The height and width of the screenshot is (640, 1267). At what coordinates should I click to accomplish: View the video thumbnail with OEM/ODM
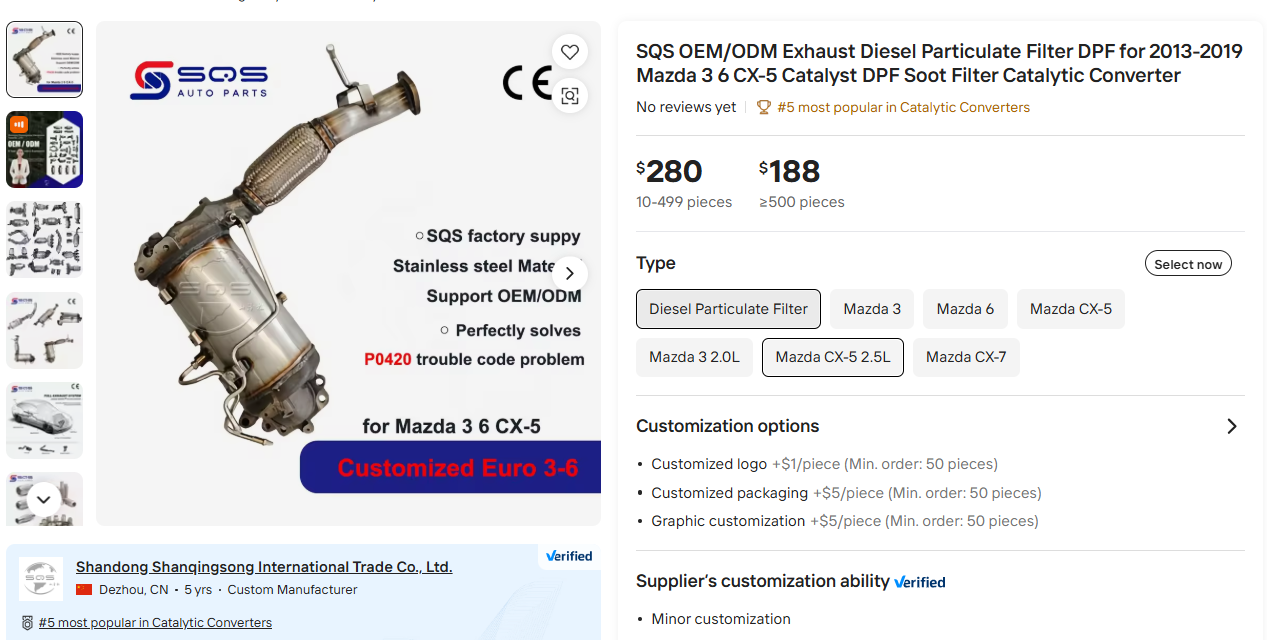coord(45,150)
